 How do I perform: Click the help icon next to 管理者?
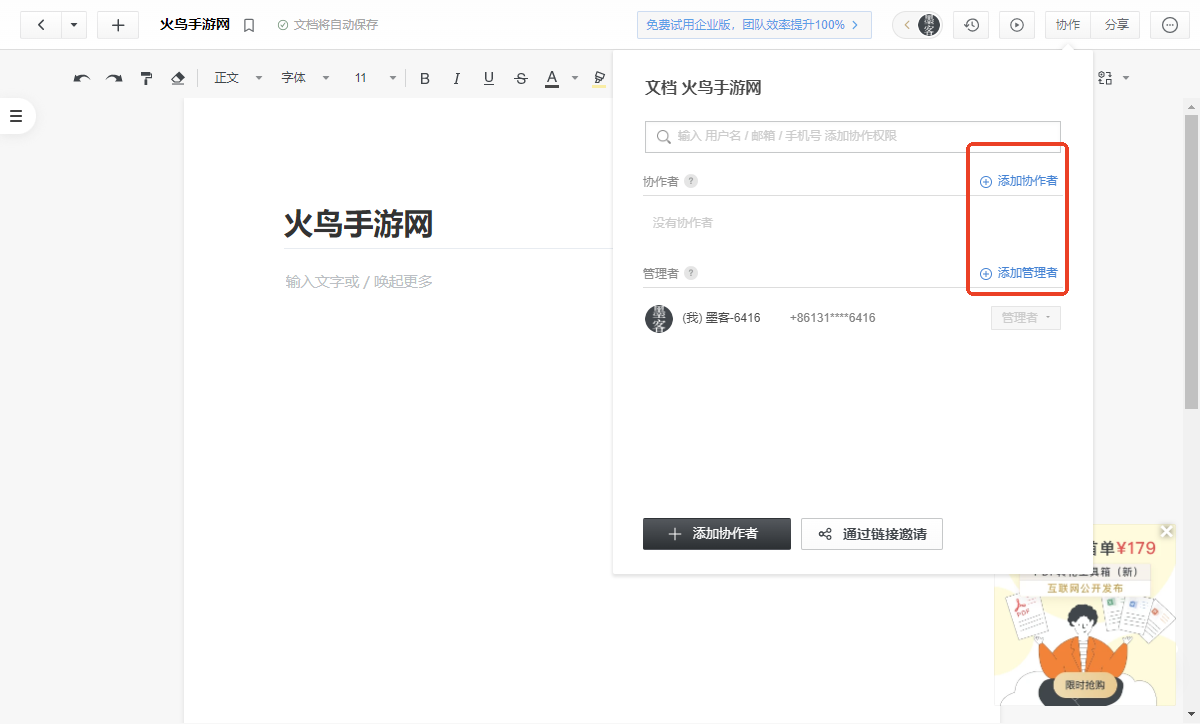click(691, 273)
